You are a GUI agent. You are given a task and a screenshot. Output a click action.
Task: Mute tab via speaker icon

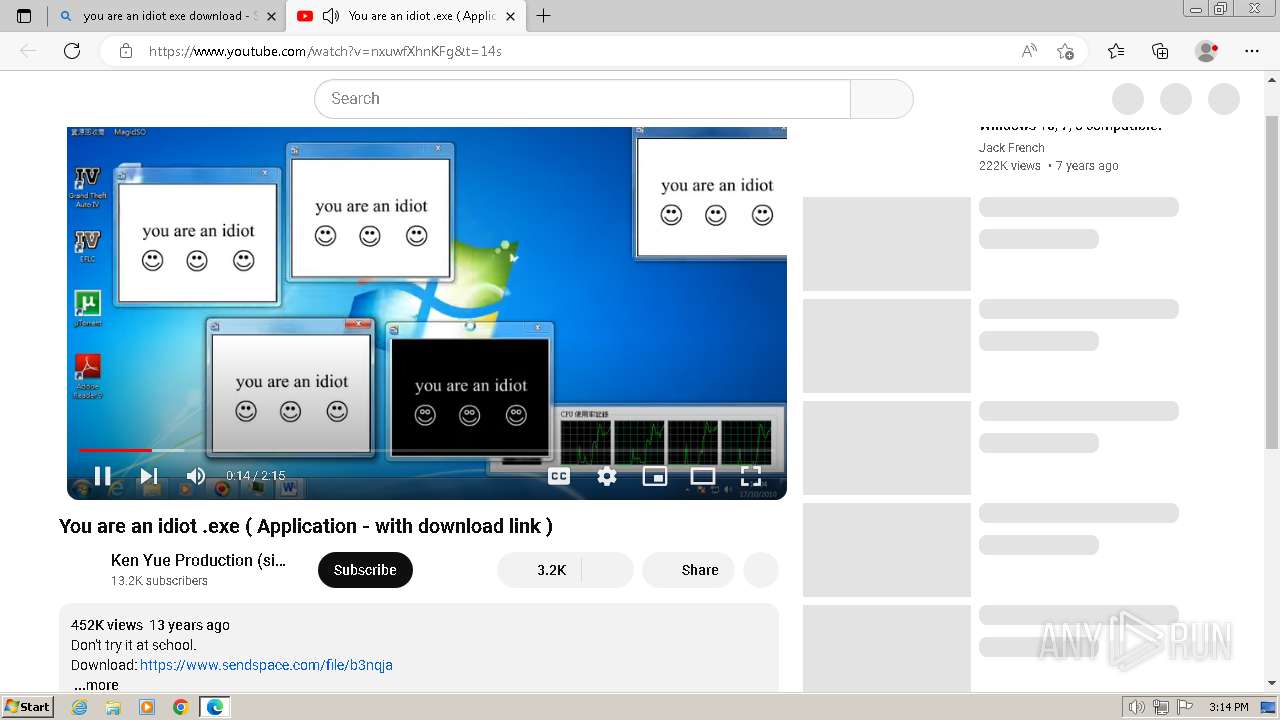330,16
